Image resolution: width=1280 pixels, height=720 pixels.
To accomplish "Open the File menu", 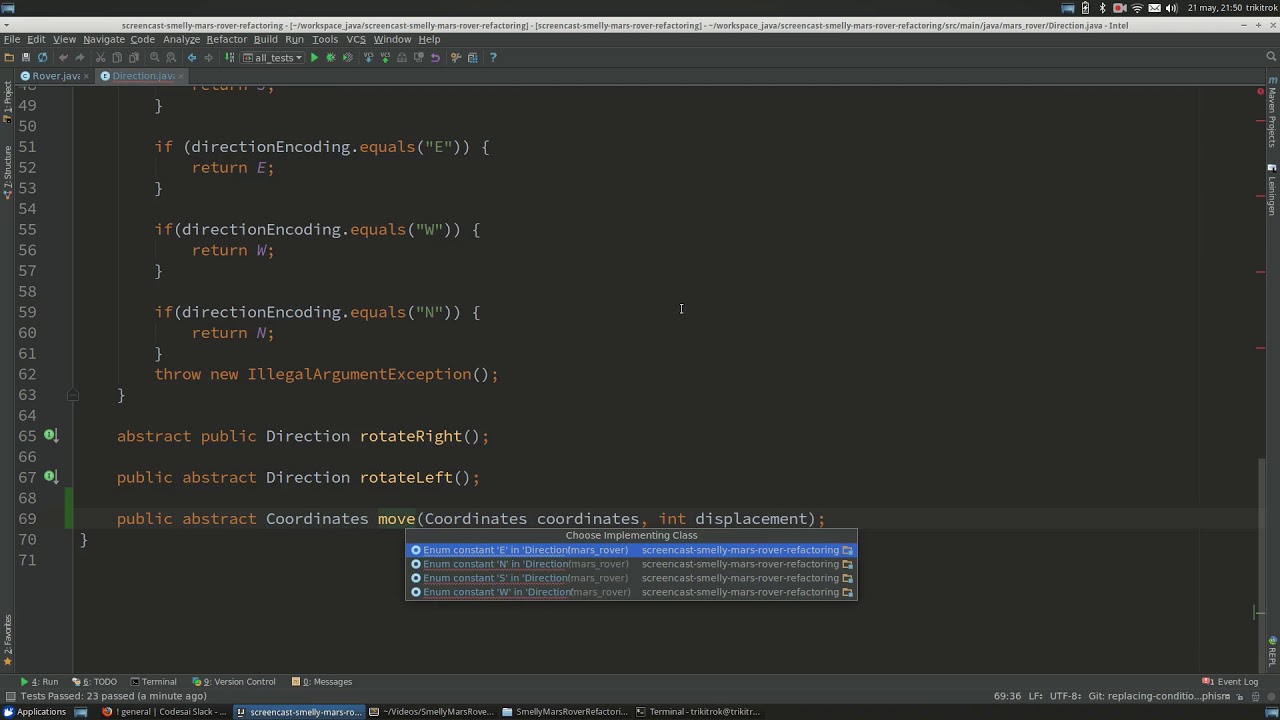I will pyautogui.click(x=12, y=39).
